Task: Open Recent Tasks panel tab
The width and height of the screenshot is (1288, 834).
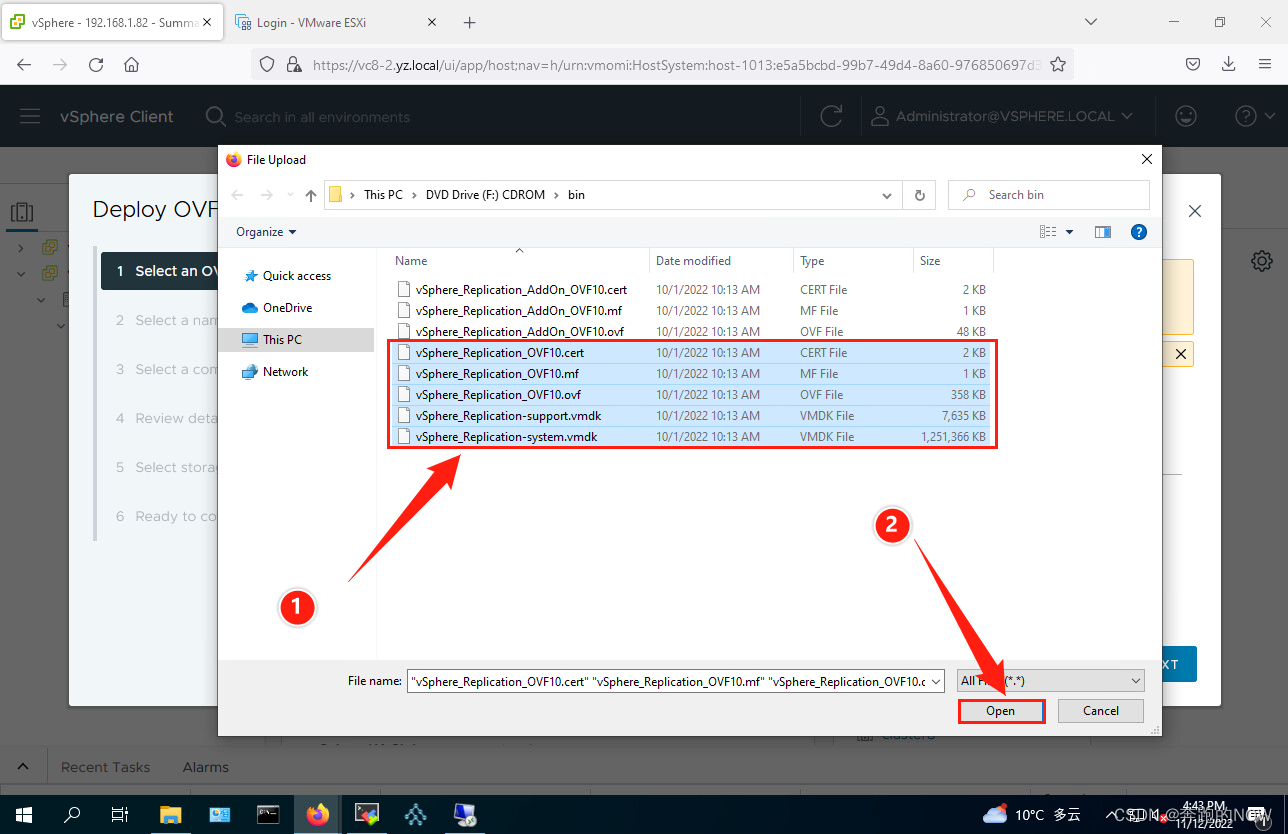Action: tap(105, 767)
